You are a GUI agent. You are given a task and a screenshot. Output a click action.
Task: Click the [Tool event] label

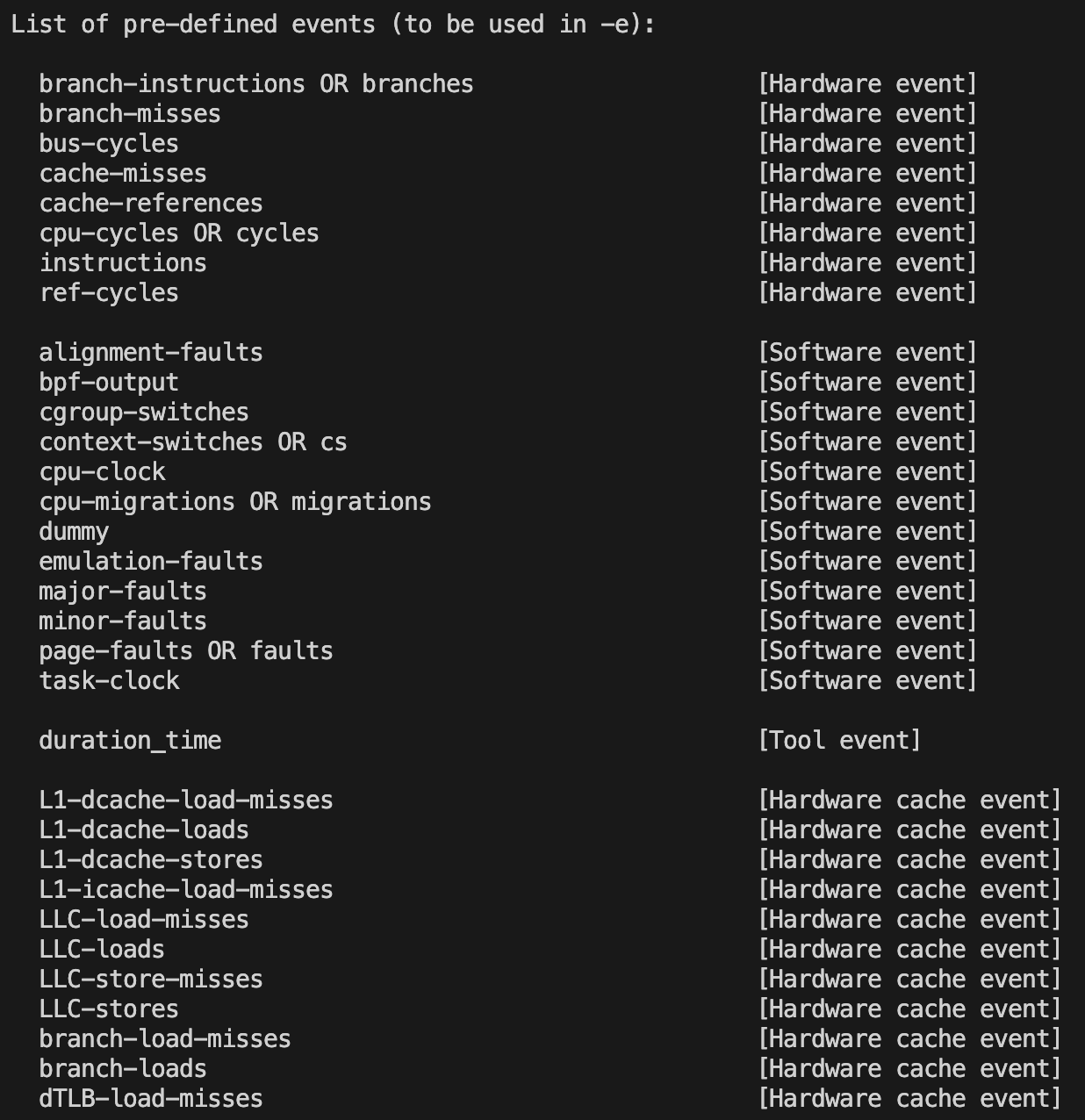pos(838,741)
